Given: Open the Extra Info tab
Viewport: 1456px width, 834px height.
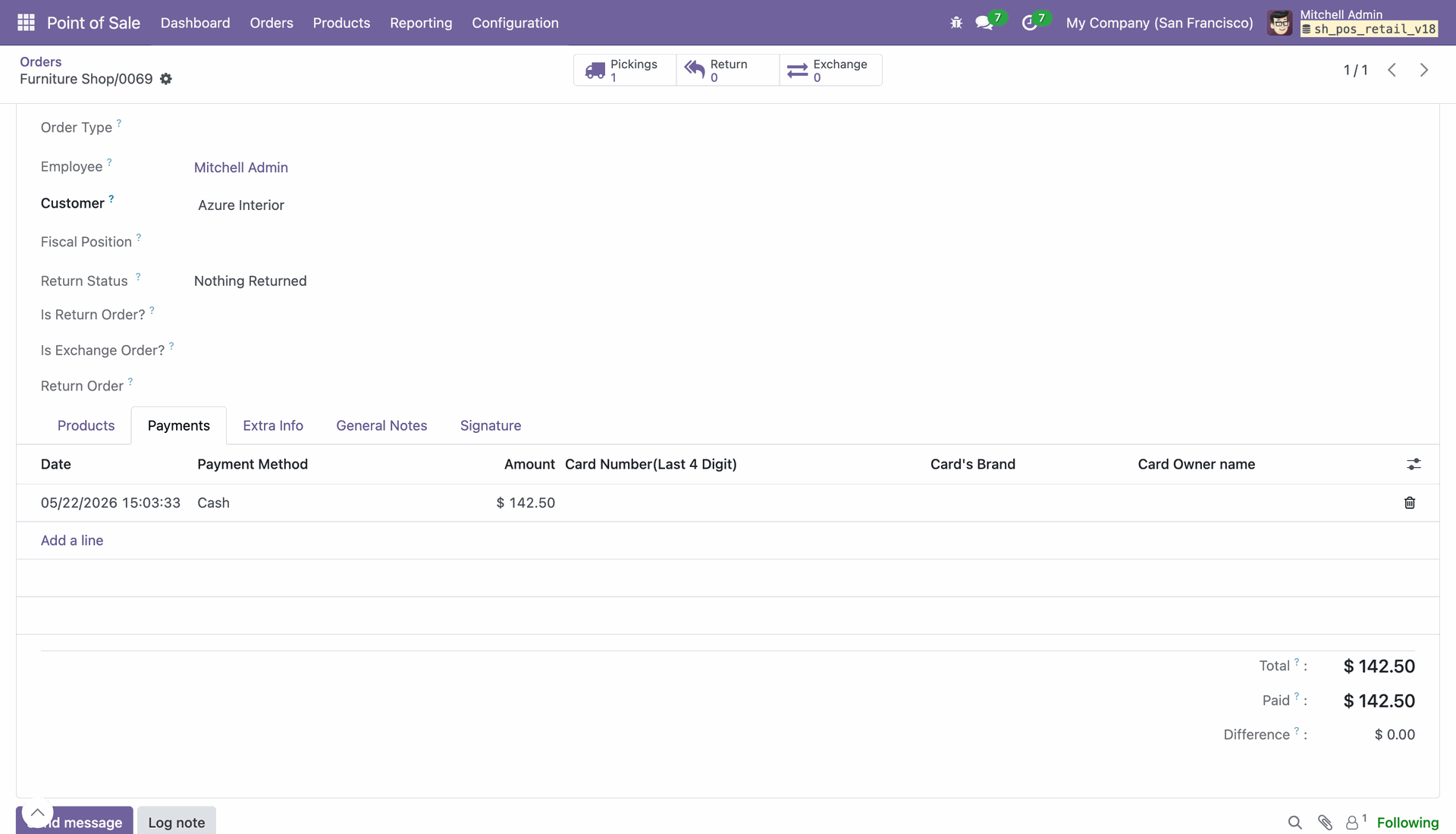Looking at the screenshot, I should pyautogui.click(x=273, y=425).
